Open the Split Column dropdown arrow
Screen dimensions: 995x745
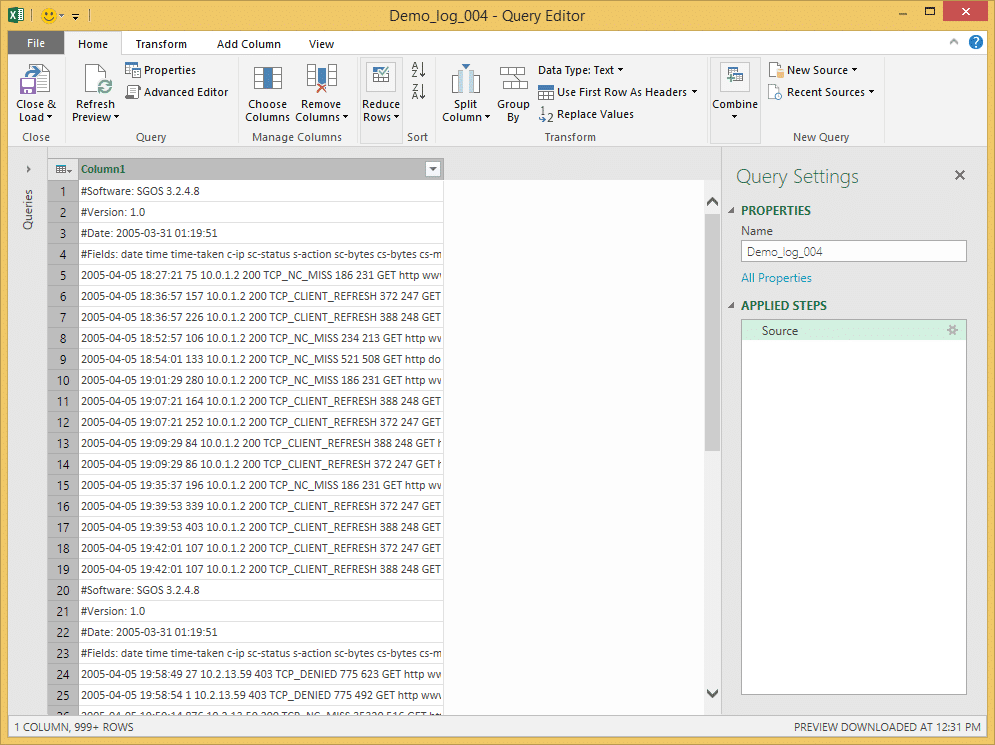pos(487,117)
